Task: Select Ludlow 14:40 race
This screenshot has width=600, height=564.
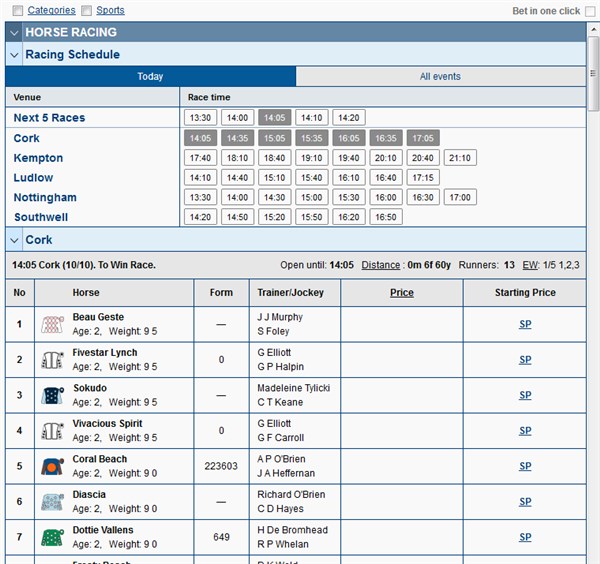Action: [x=238, y=178]
